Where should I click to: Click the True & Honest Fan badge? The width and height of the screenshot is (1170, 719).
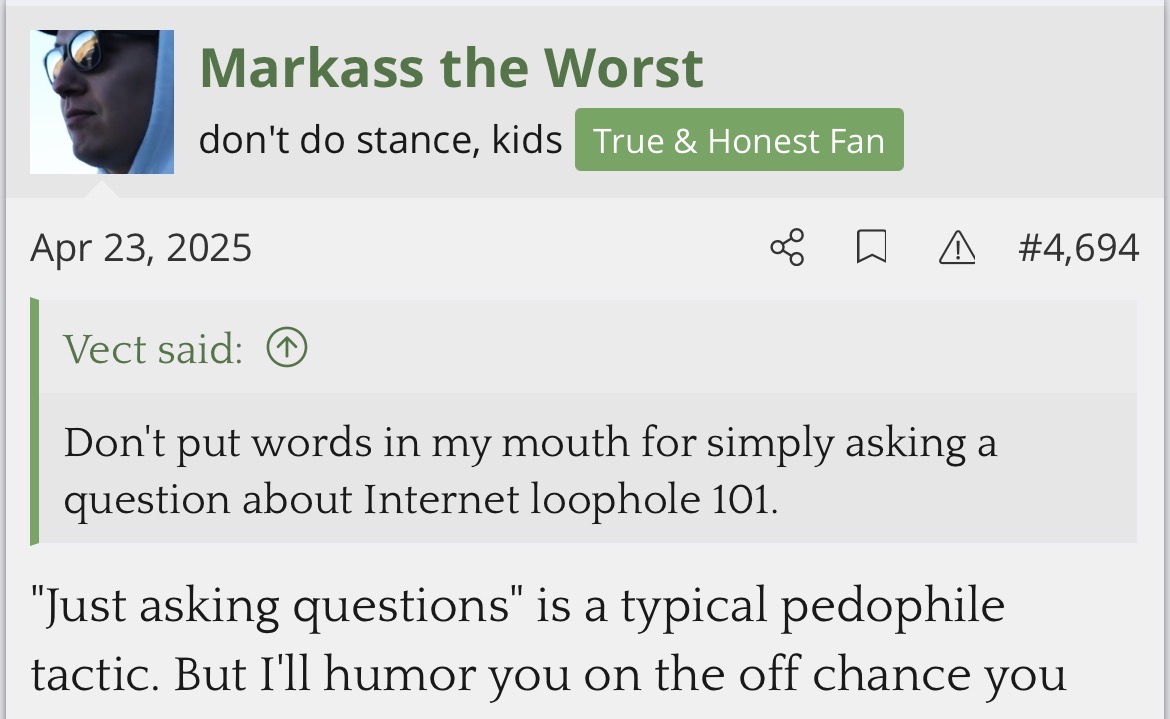point(739,140)
